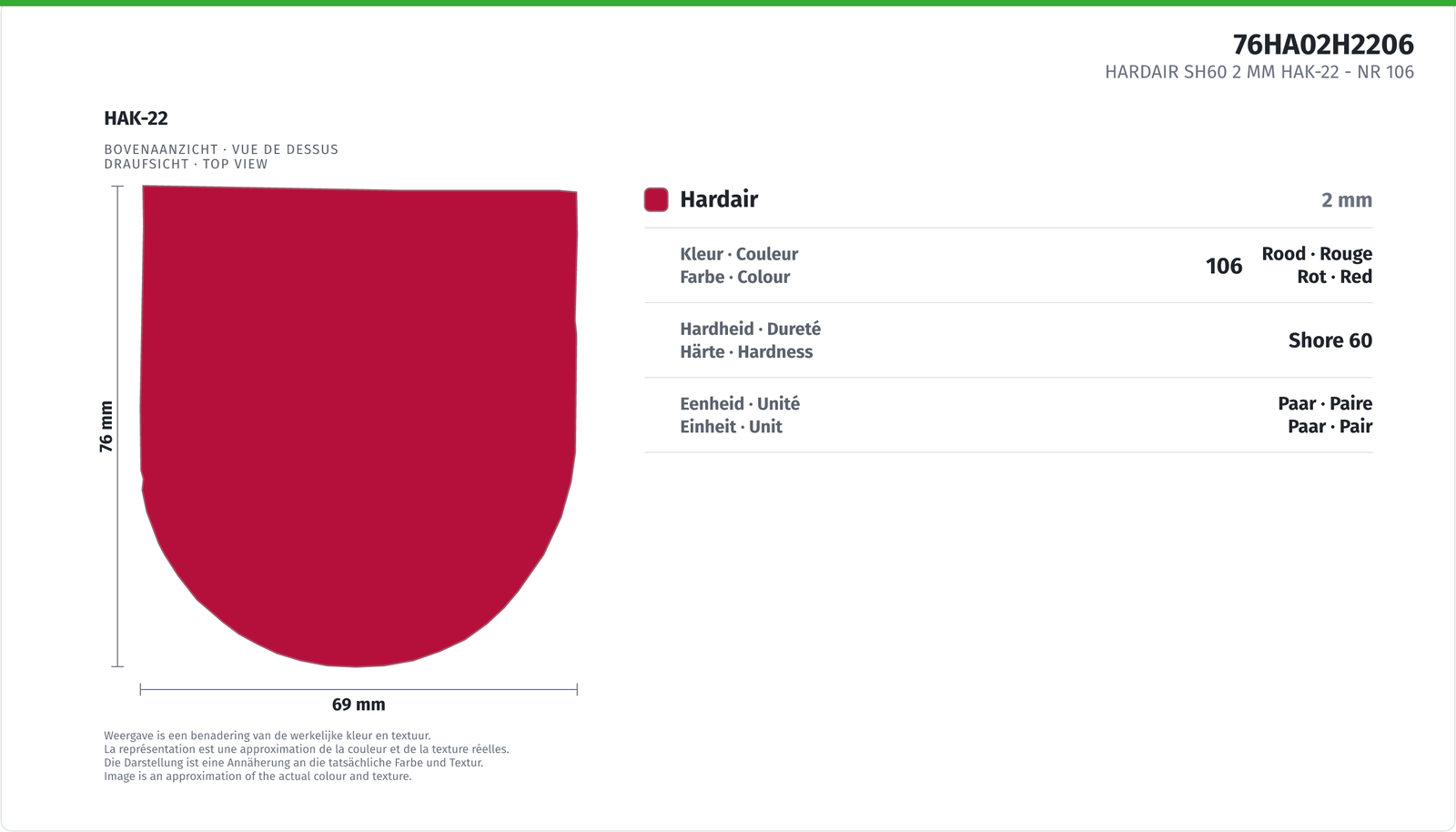This screenshot has height=832, width=1456.
Task: Select product code 76HA02H2206
Action: [1323, 45]
